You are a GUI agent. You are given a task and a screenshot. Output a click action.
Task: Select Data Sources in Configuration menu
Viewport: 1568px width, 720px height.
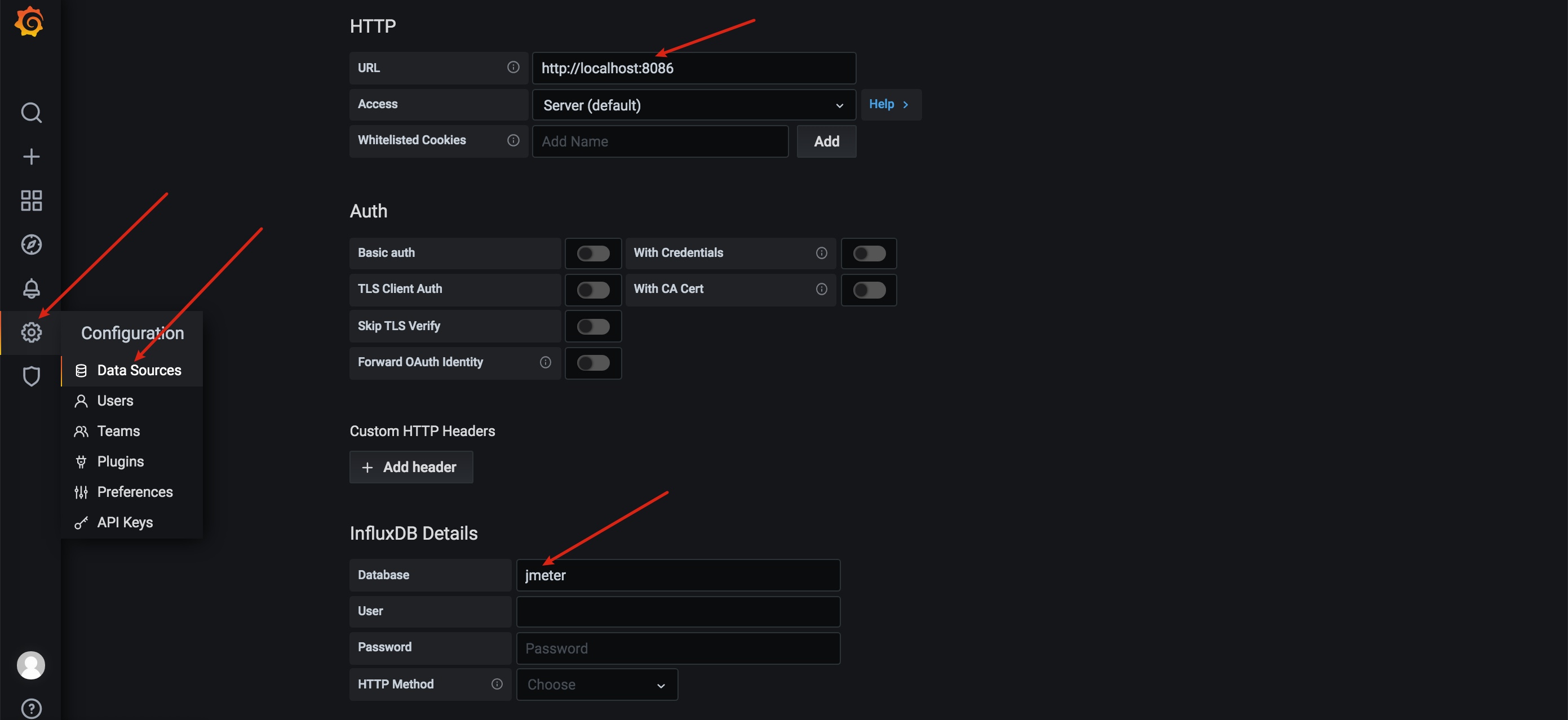(x=139, y=370)
